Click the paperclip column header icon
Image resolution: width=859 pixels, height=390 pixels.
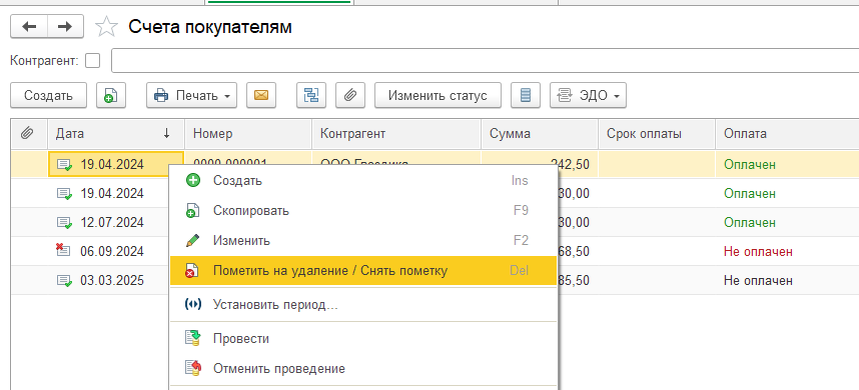[x=27, y=133]
